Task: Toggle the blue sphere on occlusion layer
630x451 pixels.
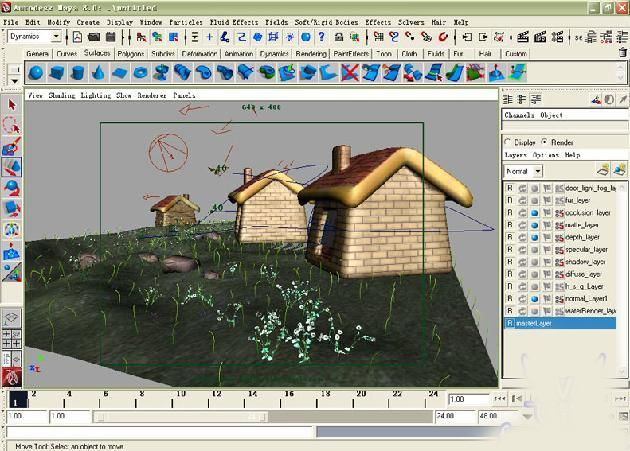Action: 534,213
